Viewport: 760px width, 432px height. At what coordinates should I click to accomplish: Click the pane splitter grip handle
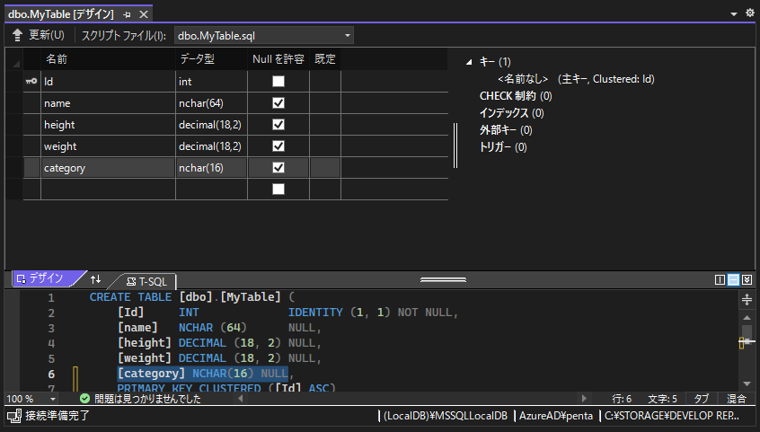click(443, 280)
